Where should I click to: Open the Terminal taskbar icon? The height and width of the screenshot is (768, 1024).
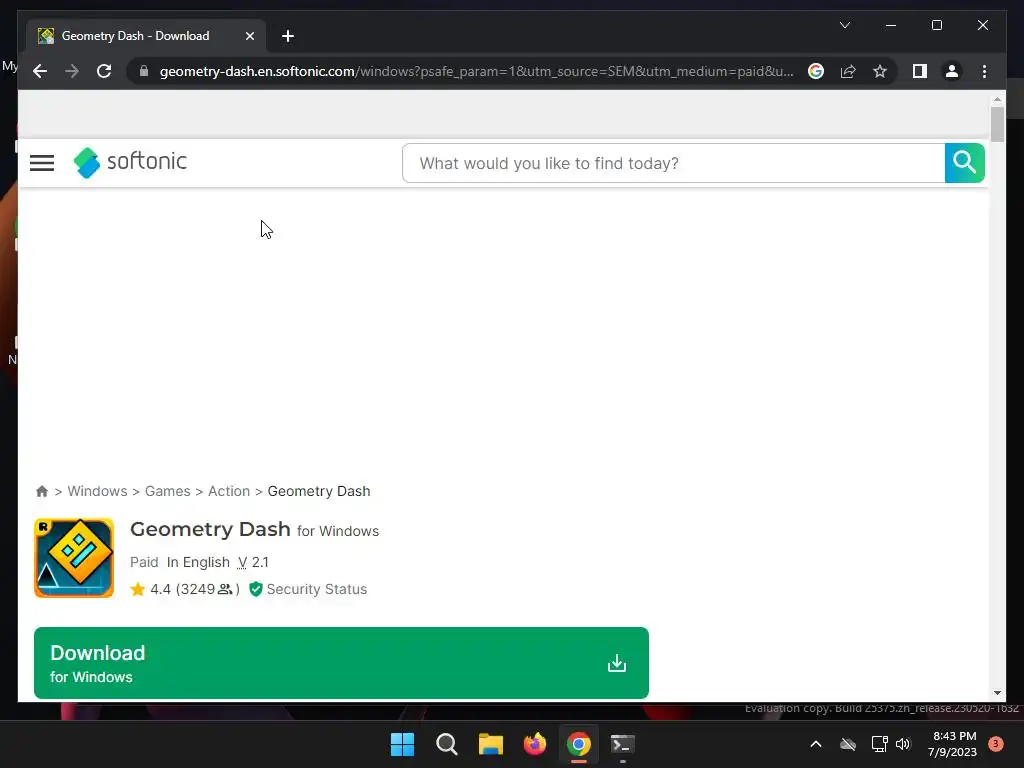pos(622,744)
